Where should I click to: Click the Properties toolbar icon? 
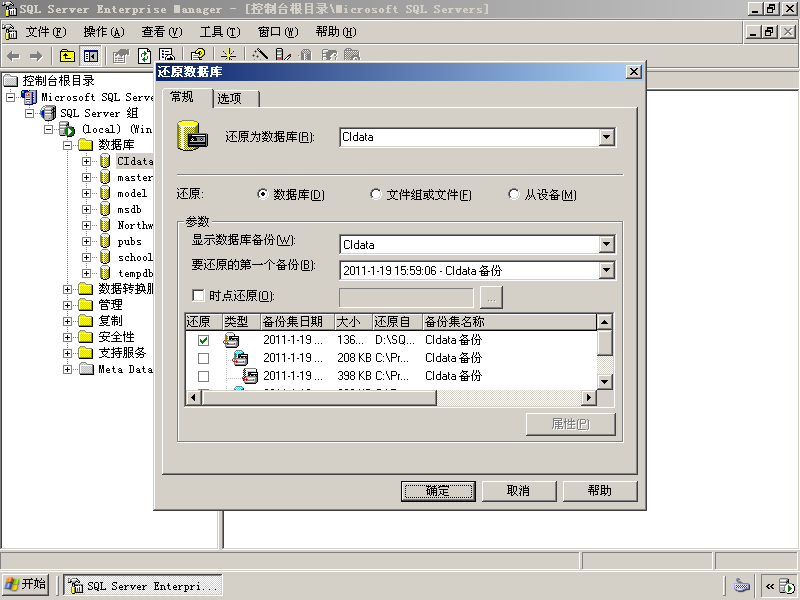[x=121, y=56]
